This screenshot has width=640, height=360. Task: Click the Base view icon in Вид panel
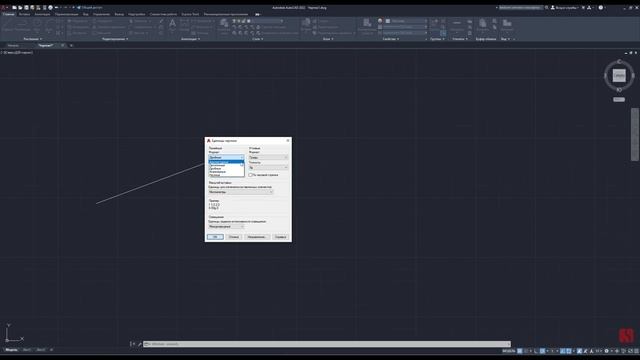point(507,25)
